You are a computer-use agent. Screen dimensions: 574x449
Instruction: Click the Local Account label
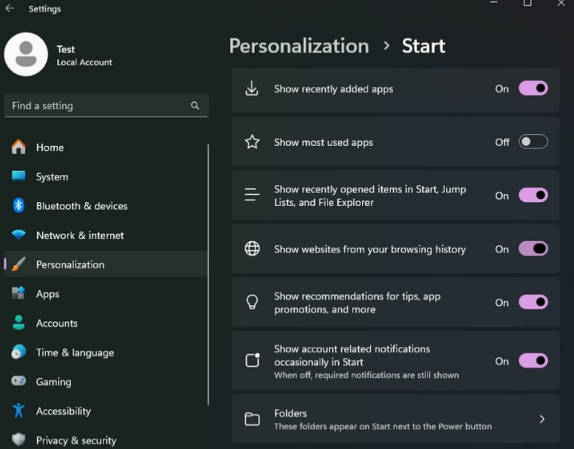(x=84, y=63)
